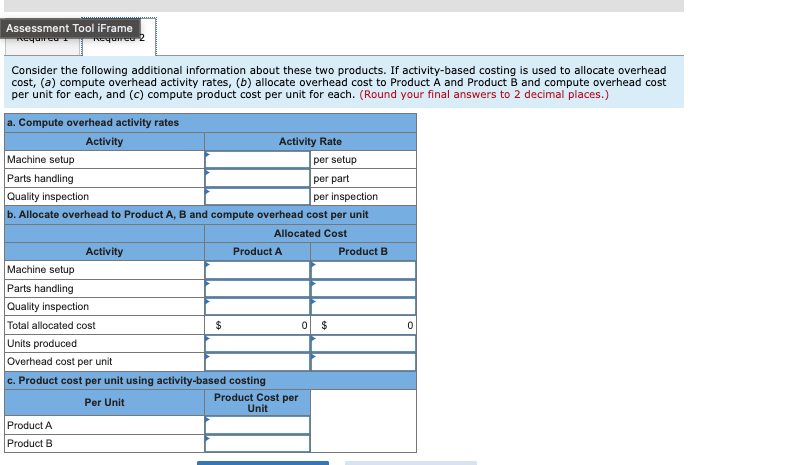Click 'Product B' column header
Screen dimensions: 808x465
coord(363,252)
